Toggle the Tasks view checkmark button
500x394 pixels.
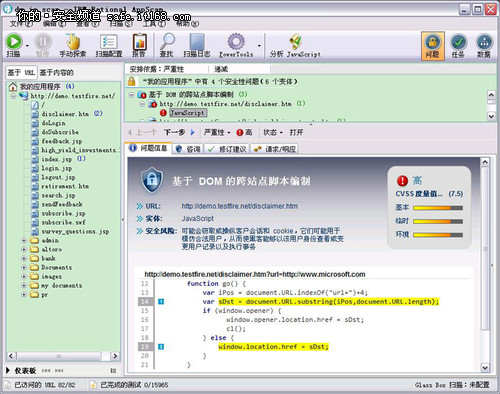pyautogui.click(x=458, y=46)
